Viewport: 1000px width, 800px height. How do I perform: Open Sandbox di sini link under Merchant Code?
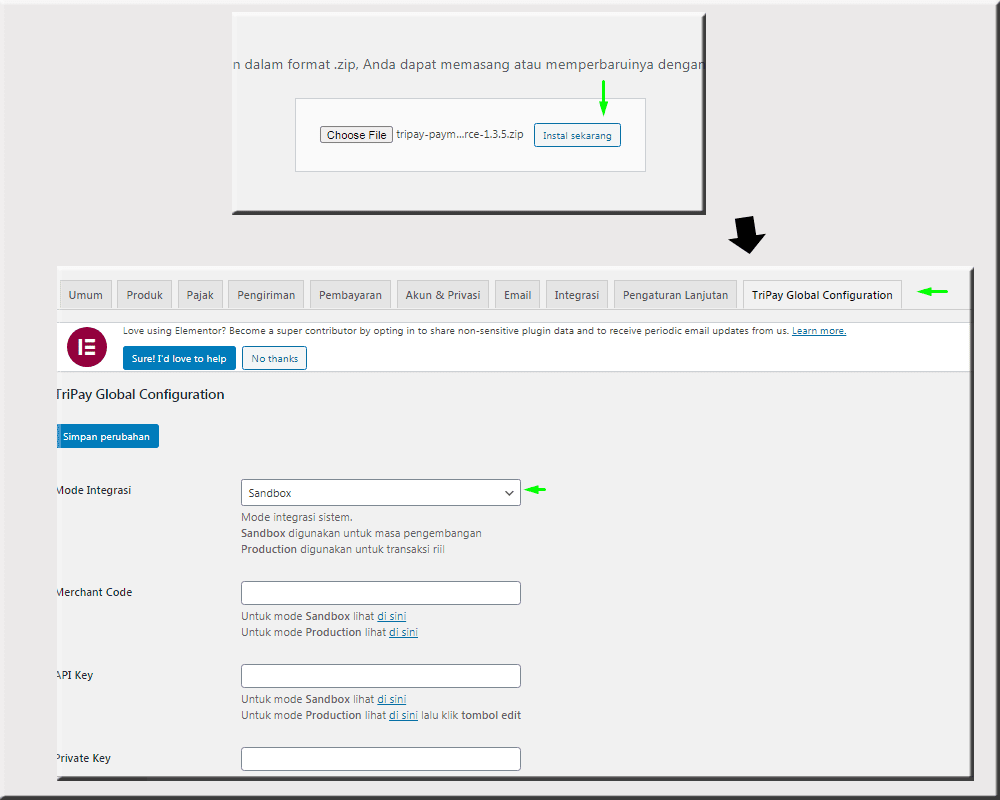point(391,616)
